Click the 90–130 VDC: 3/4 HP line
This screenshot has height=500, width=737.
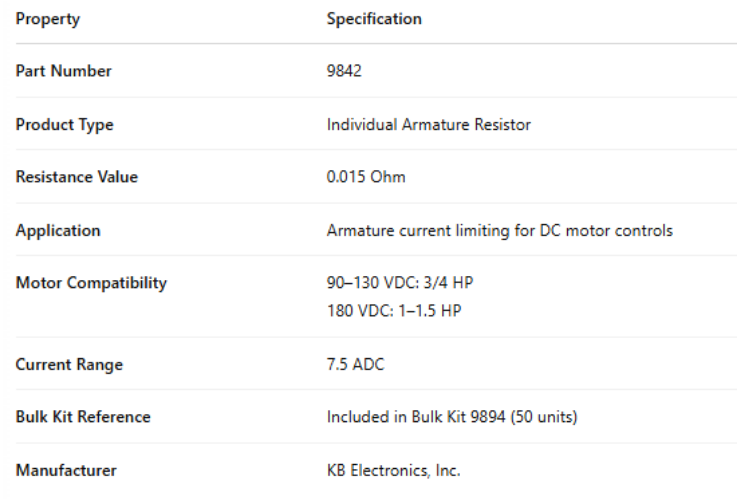(400, 283)
